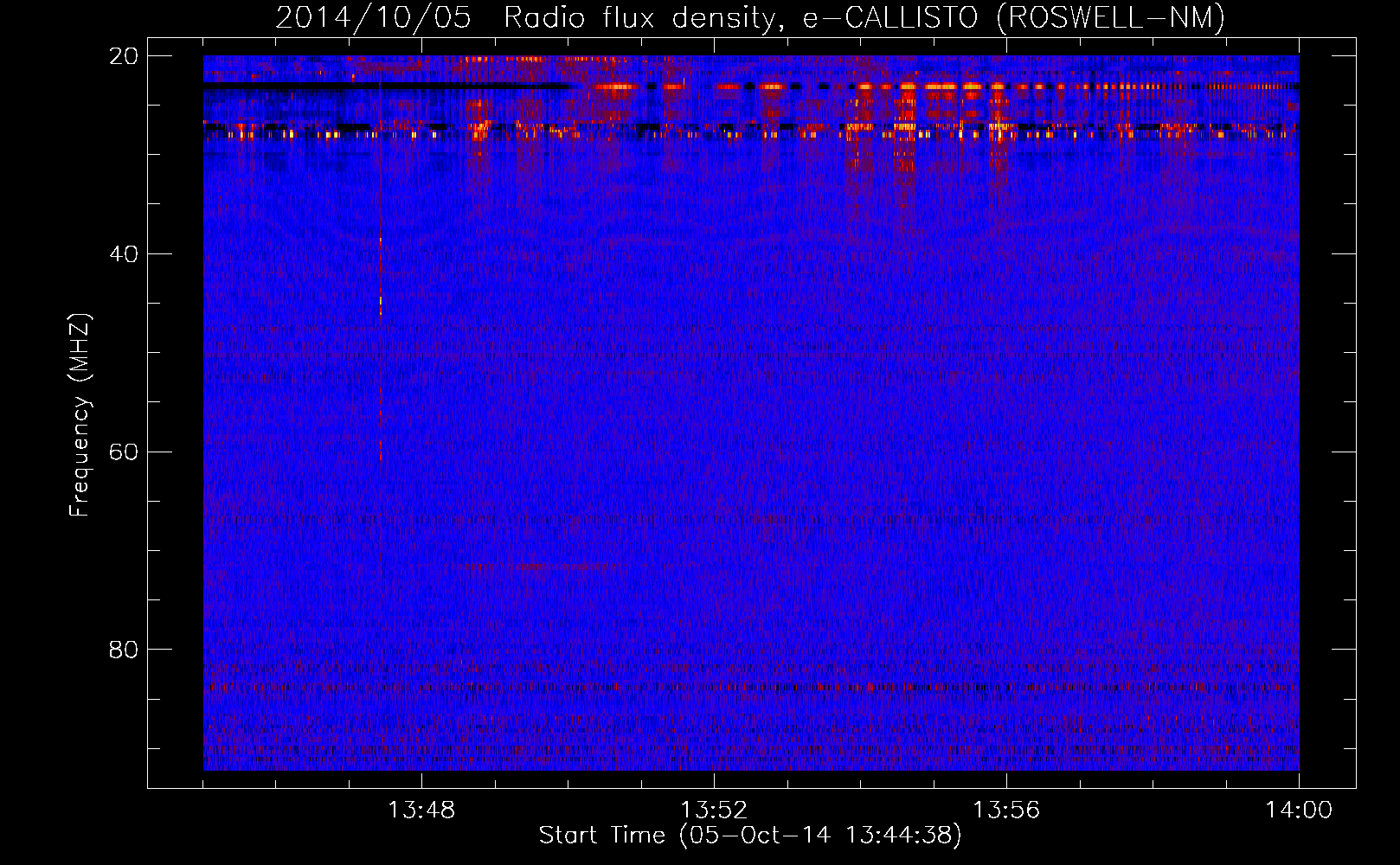Click the '80' frequency tick label
Screen dimensions: 1400x865
point(123,650)
